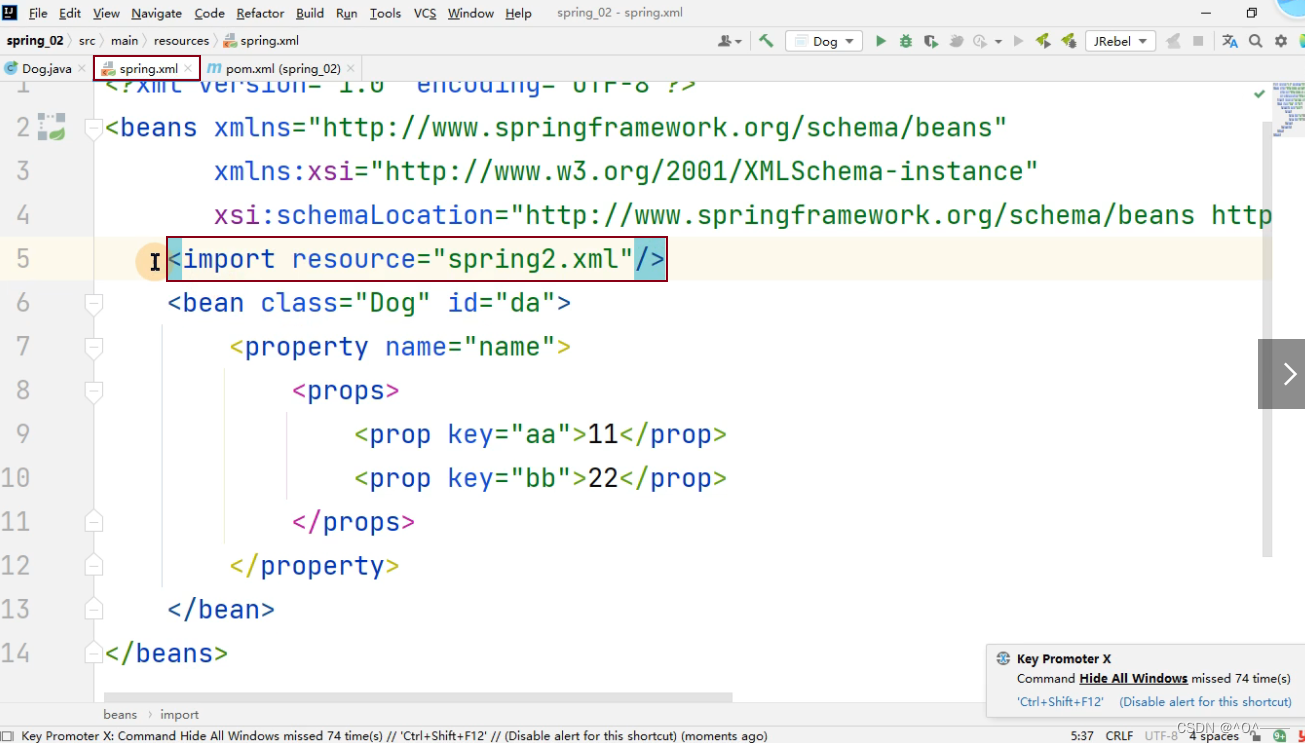Screen dimensions: 1305x743
Task: Open the VCS menu
Action: click(424, 13)
